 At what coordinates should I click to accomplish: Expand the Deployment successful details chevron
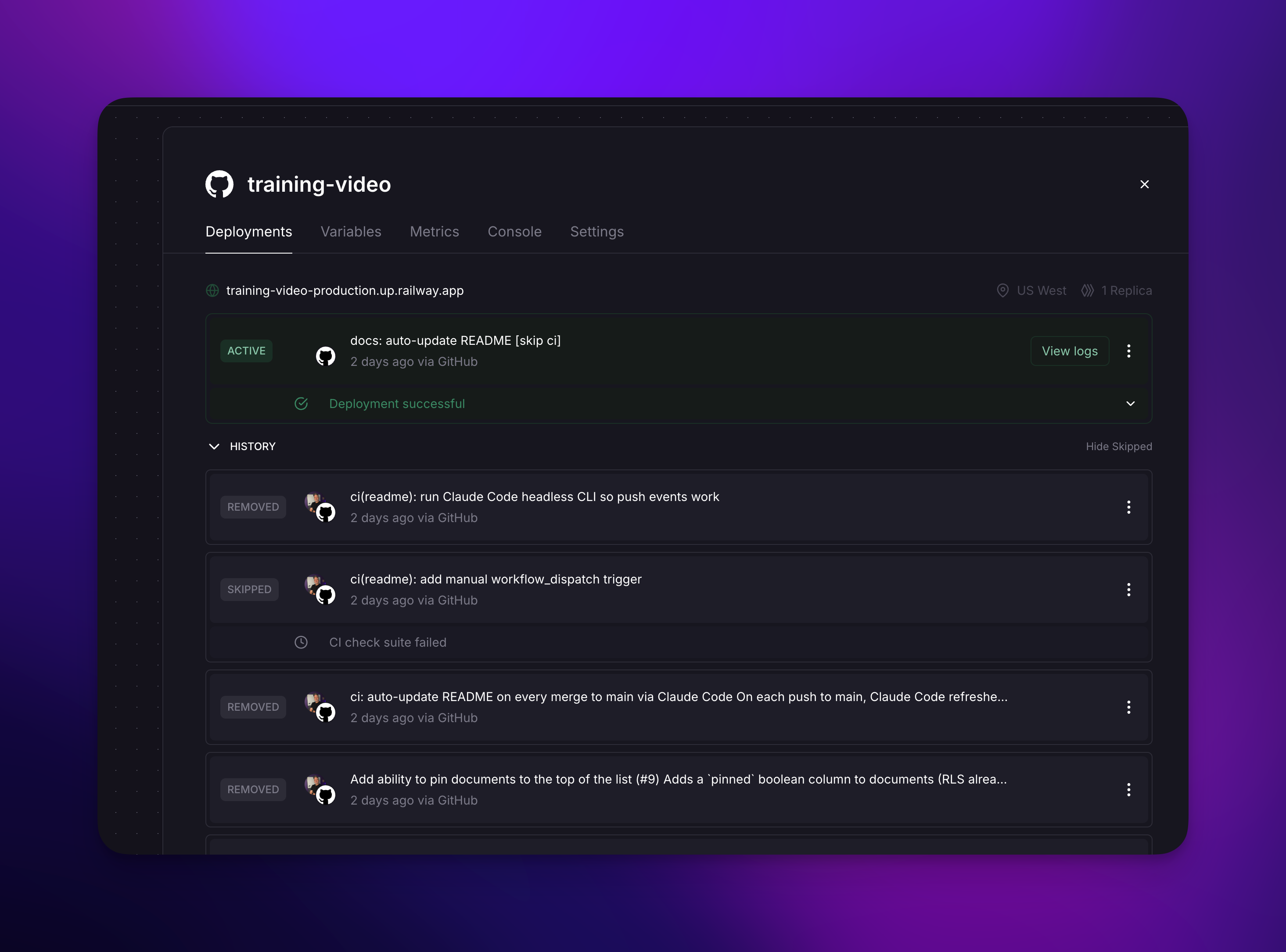1130,404
